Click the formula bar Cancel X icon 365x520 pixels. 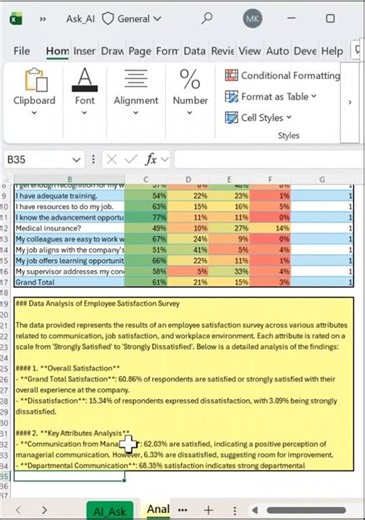point(112,160)
